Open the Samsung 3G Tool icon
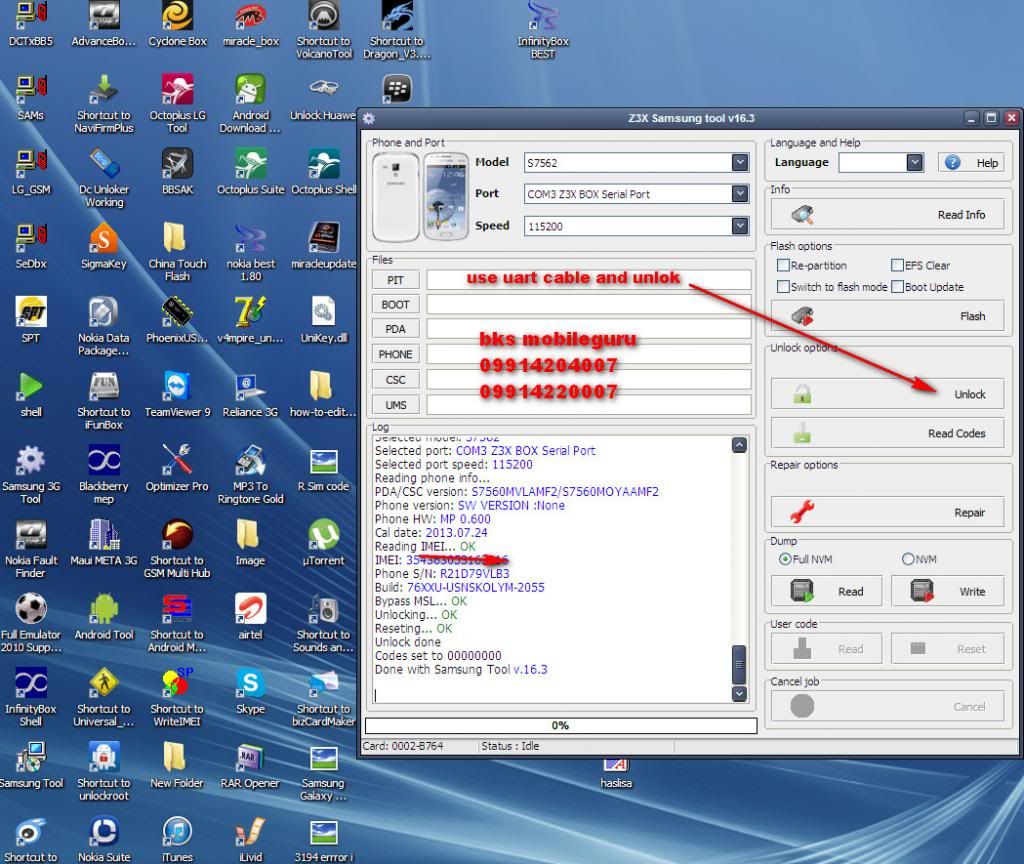The width and height of the screenshot is (1024, 864). (x=31, y=474)
